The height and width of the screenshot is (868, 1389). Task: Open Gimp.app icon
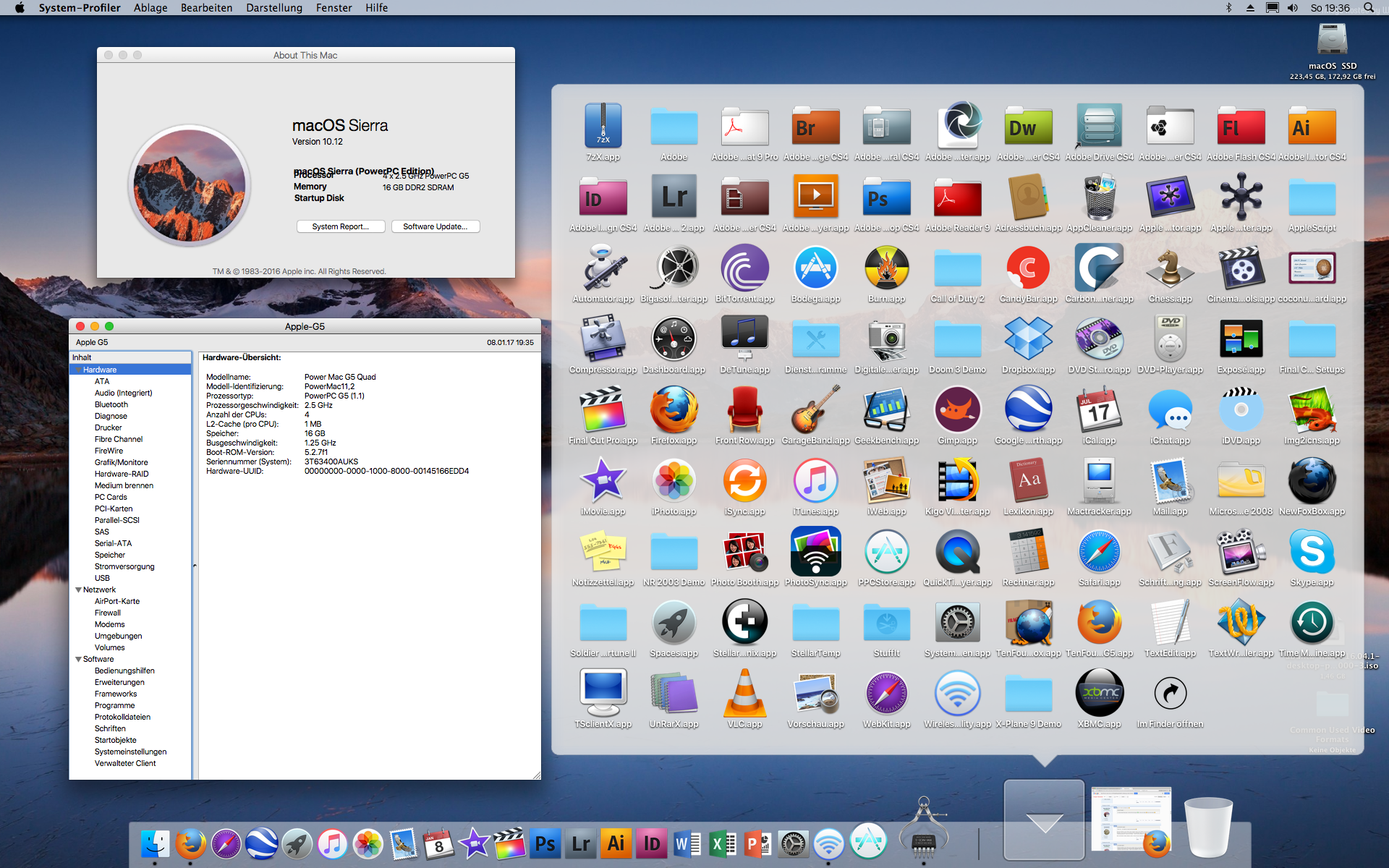click(957, 409)
